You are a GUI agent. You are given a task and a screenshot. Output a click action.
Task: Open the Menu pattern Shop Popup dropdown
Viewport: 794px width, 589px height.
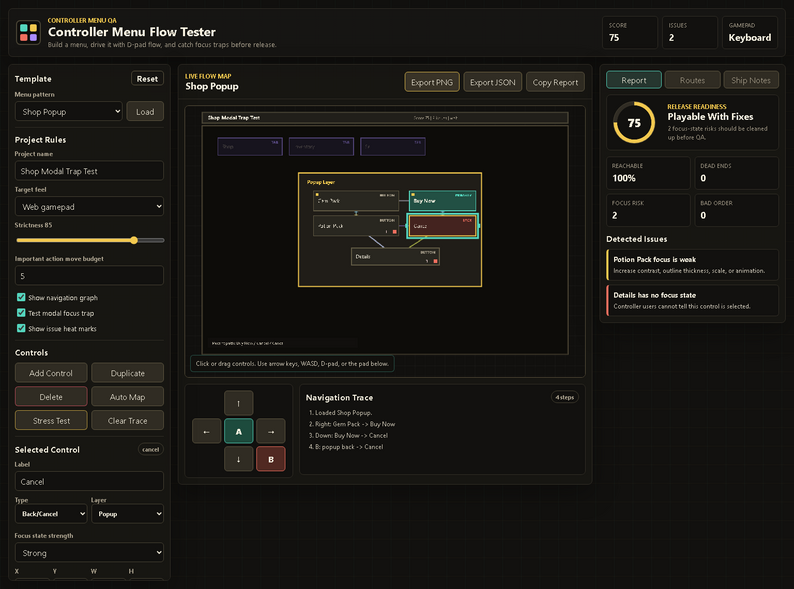click(x=69, y=111)
